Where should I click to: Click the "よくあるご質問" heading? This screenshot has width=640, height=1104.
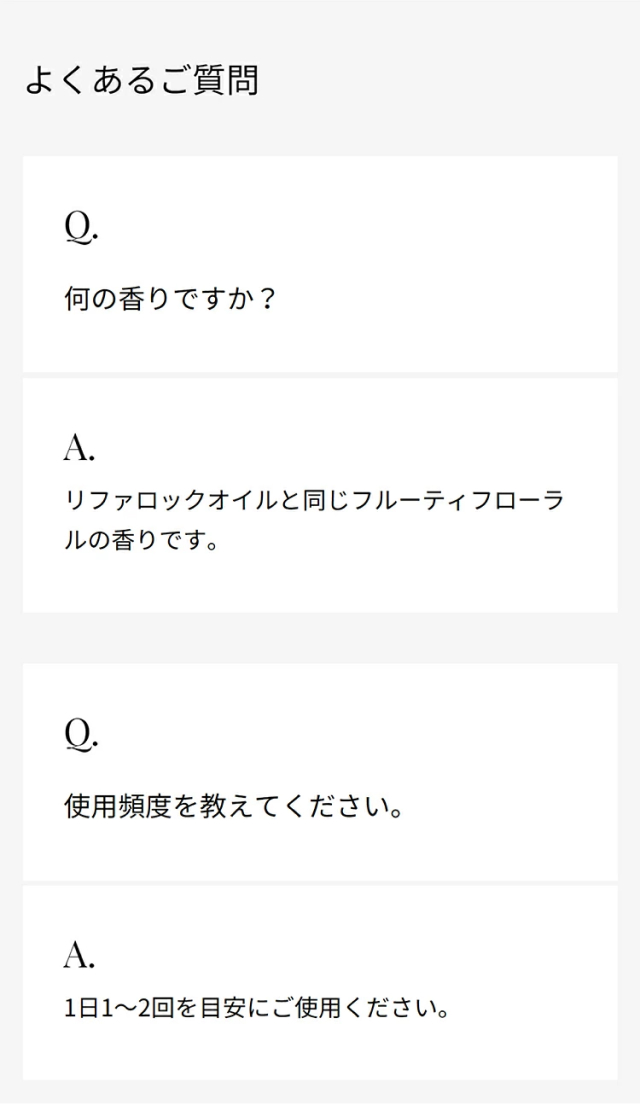pos(141,80)
